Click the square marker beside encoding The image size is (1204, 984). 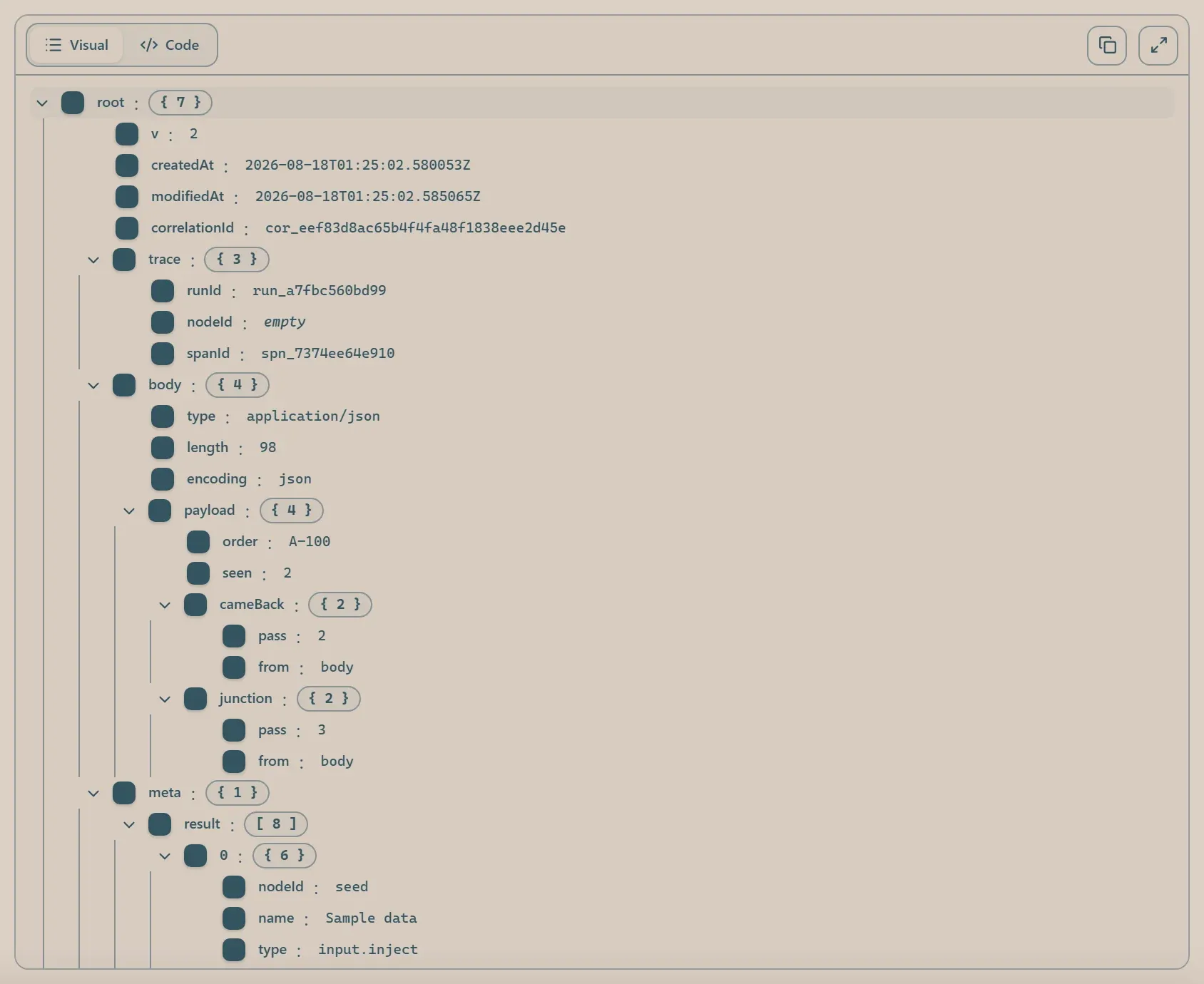click(163, 479)
